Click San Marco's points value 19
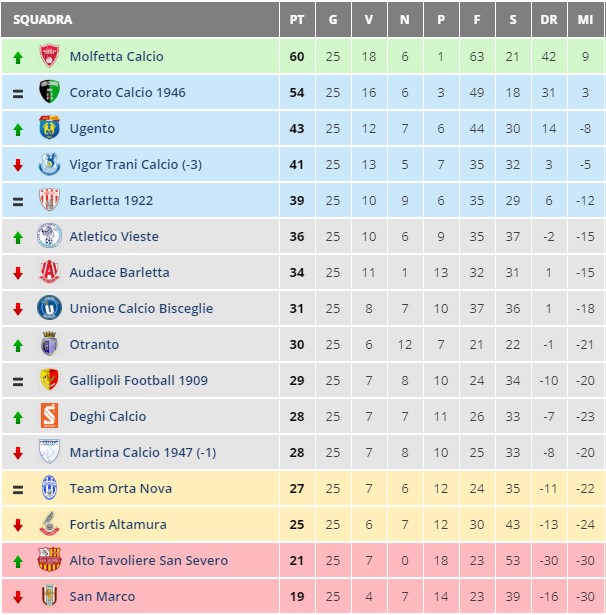The image size is (606, 615). point(297,597)
